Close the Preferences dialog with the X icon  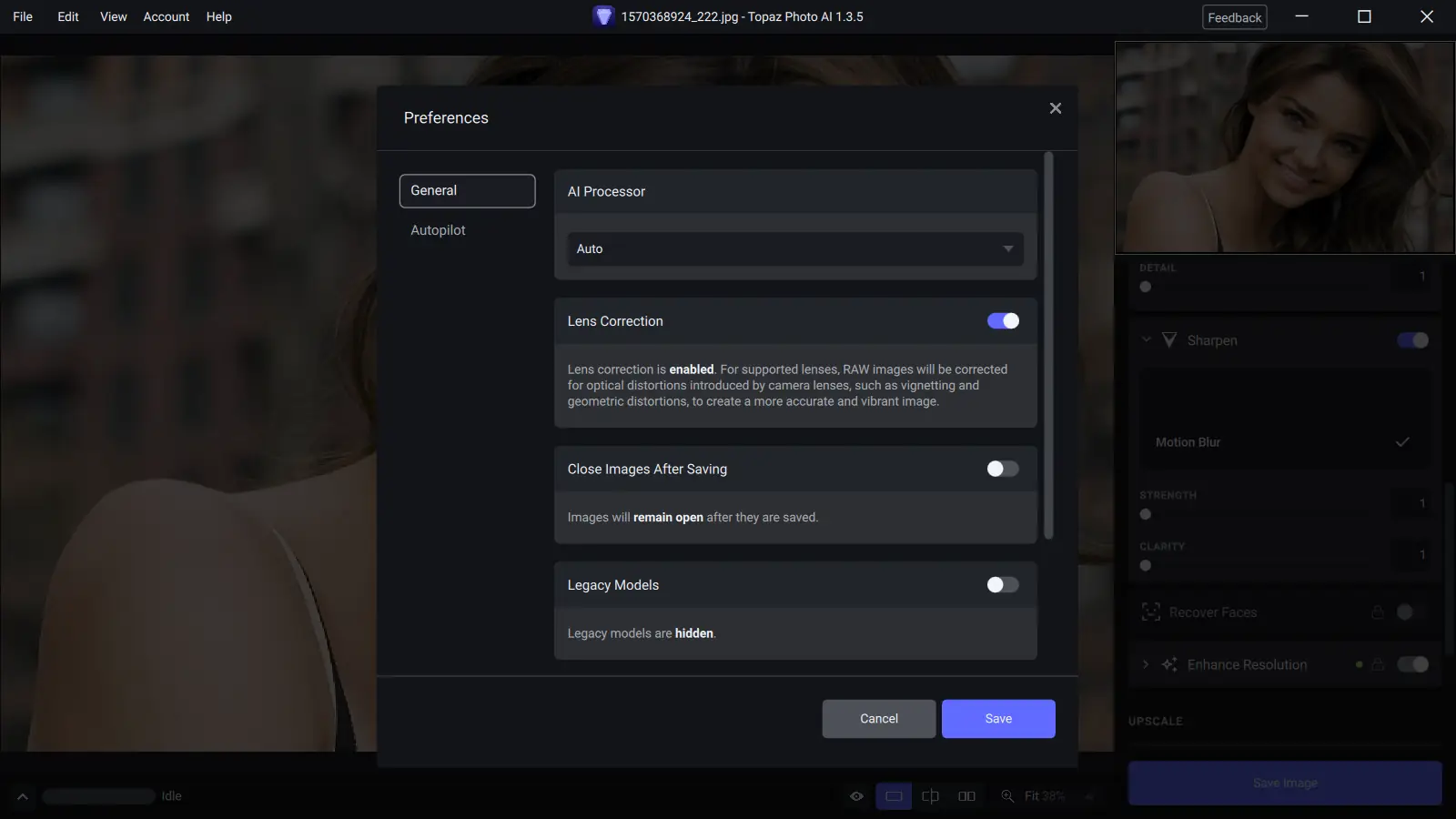click(x=1056, y=108)
